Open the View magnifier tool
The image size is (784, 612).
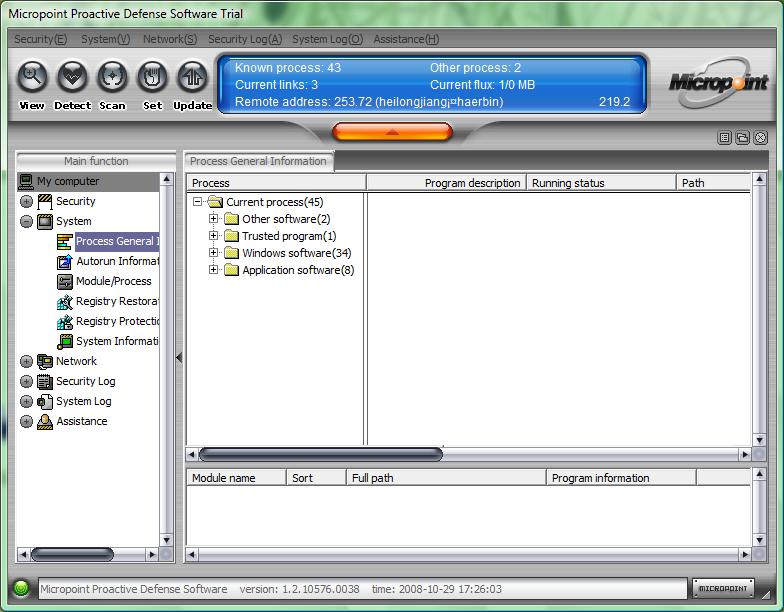pyautogui.click(x=32, y=77)
